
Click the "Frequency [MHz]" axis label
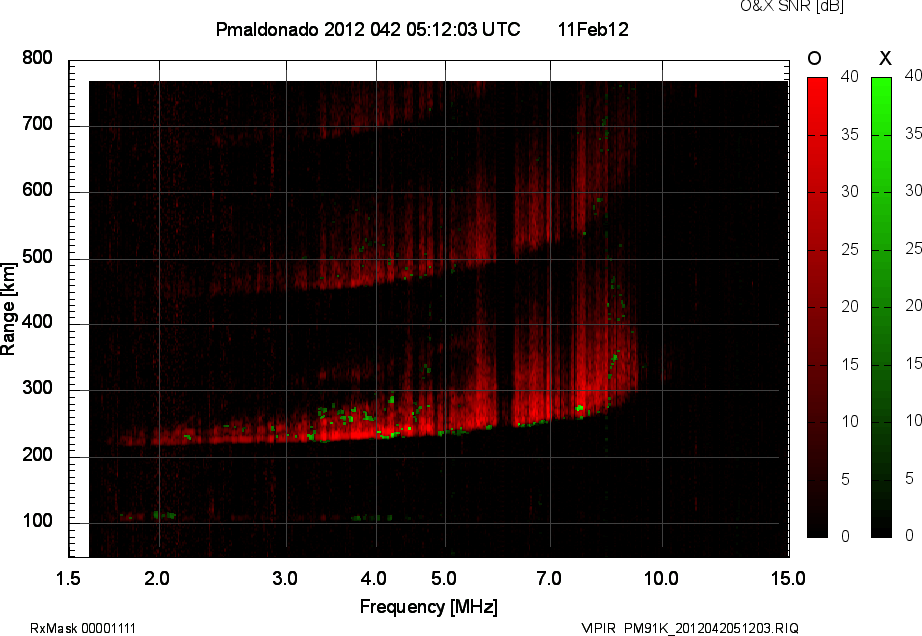tap(428, 606)
